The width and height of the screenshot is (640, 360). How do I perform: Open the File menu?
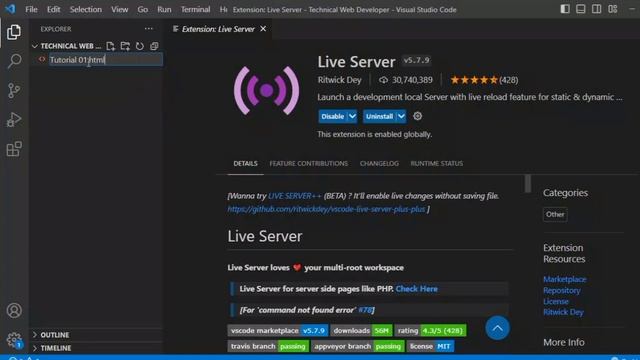pyautogui.click(x=31, y=9)
